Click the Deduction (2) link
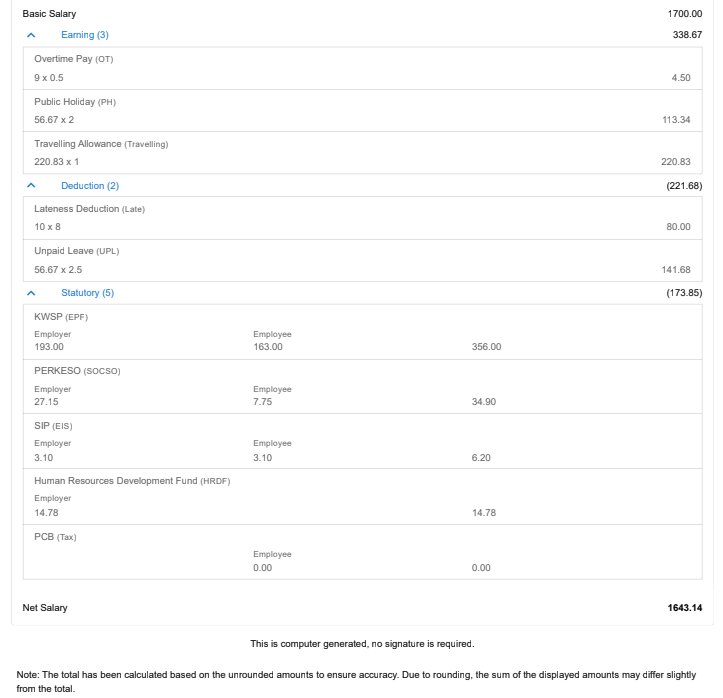This screenshot has height=698, width=723. (89, 186)
